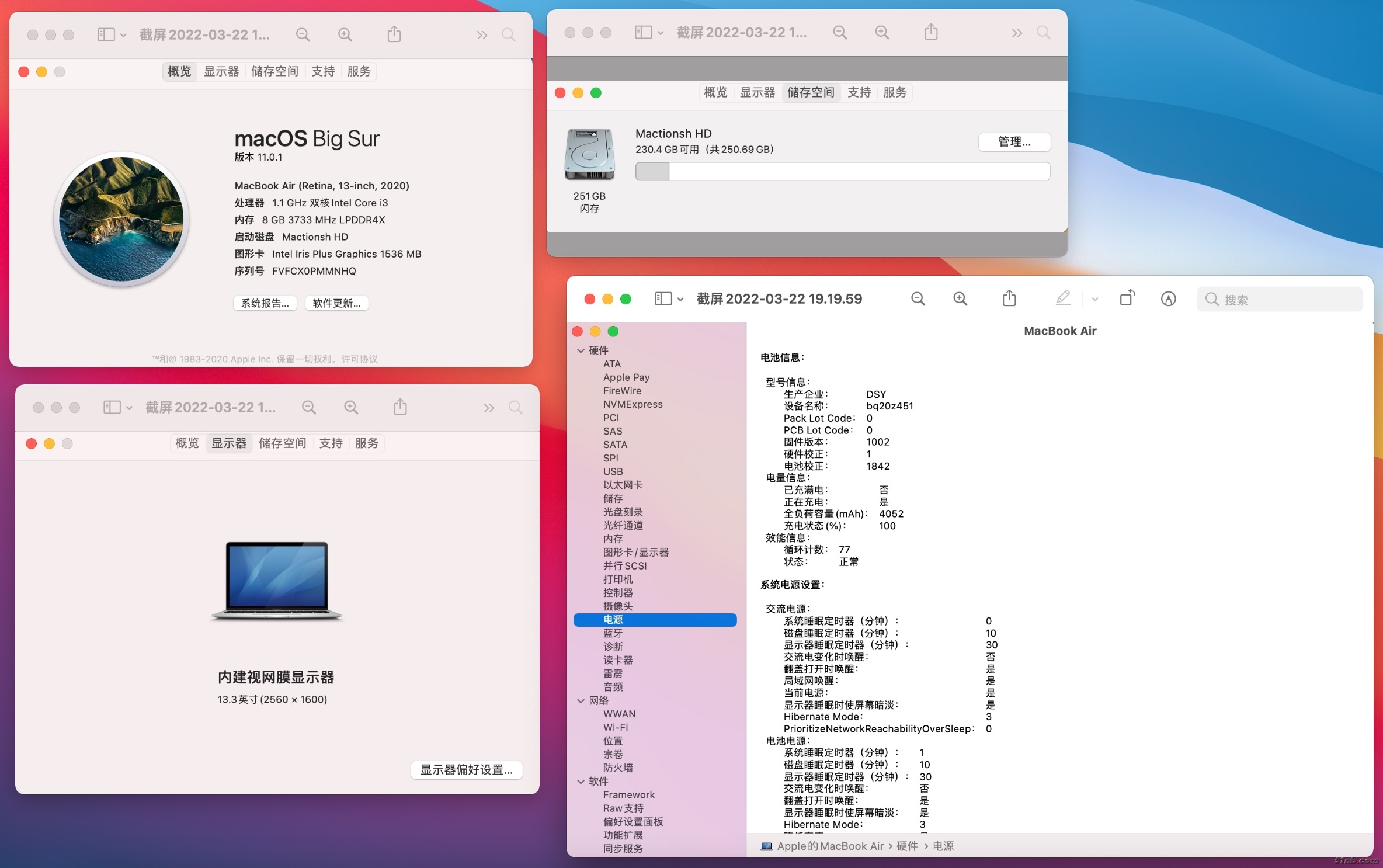This screenshot has height=868, width=1383.
Task: Collapse the 硬件 tree section
Action: [581, 350]
